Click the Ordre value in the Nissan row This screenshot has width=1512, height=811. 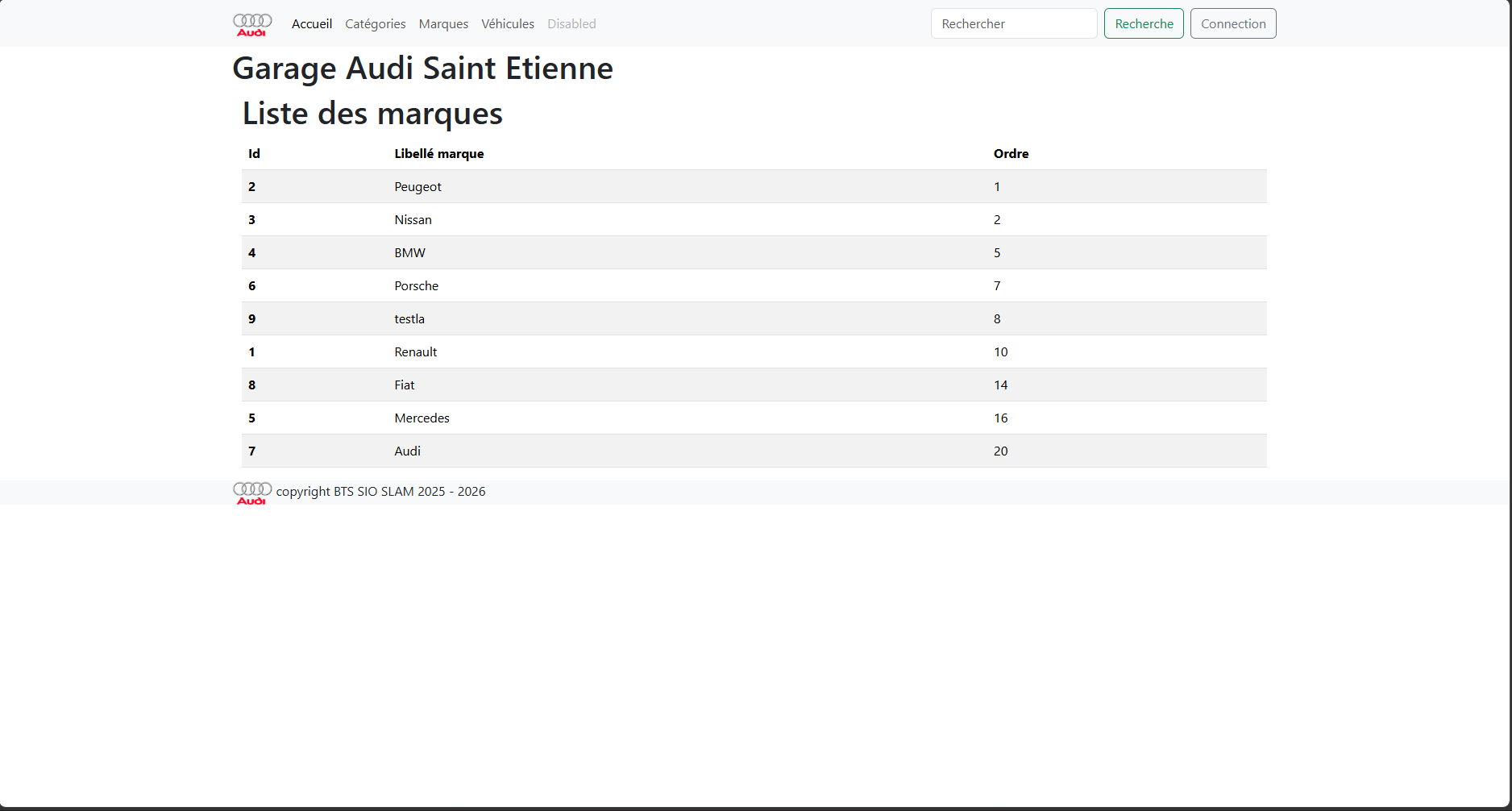[x=997, y=220]
